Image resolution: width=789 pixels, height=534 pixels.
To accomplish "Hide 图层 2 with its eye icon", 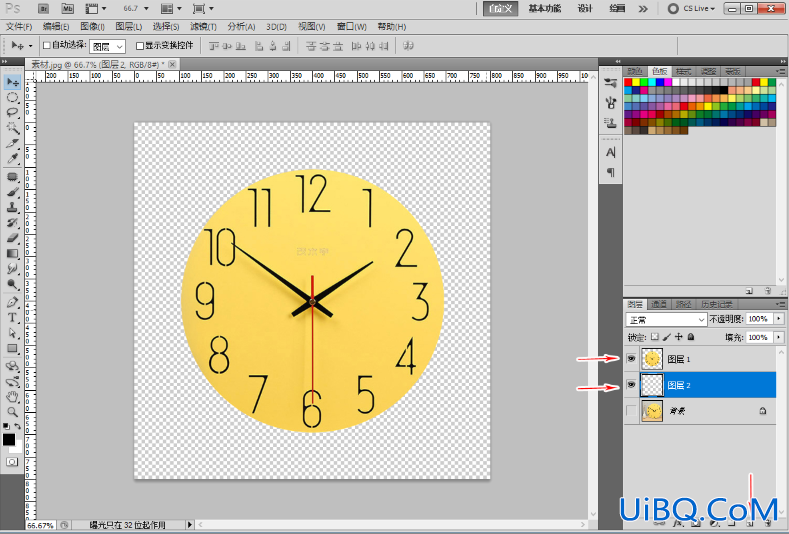I will tap(631, 385).
